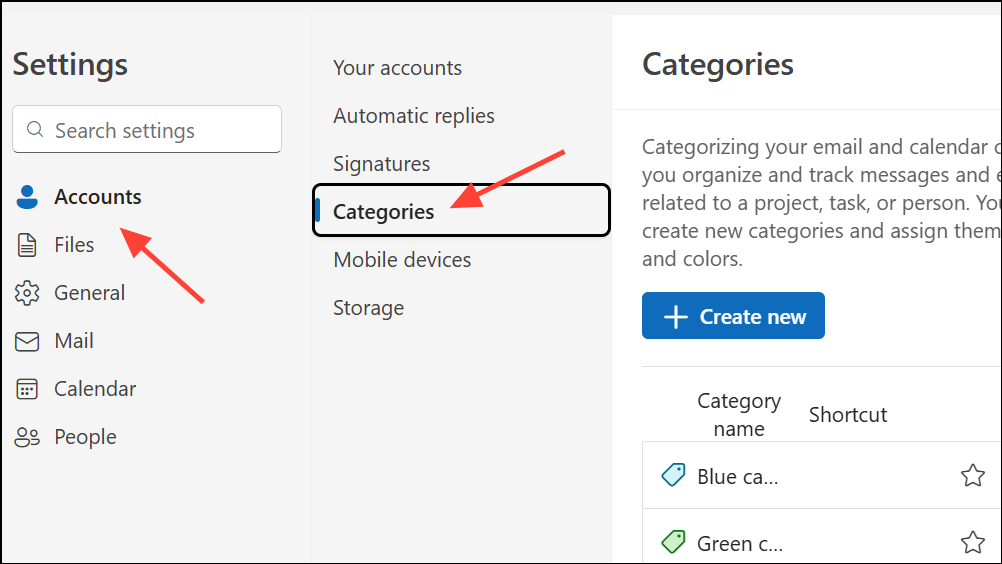This screenshot has height=564, width=1002.
Task: Click the Accounts person icon
Action: (x=27, y=197)
